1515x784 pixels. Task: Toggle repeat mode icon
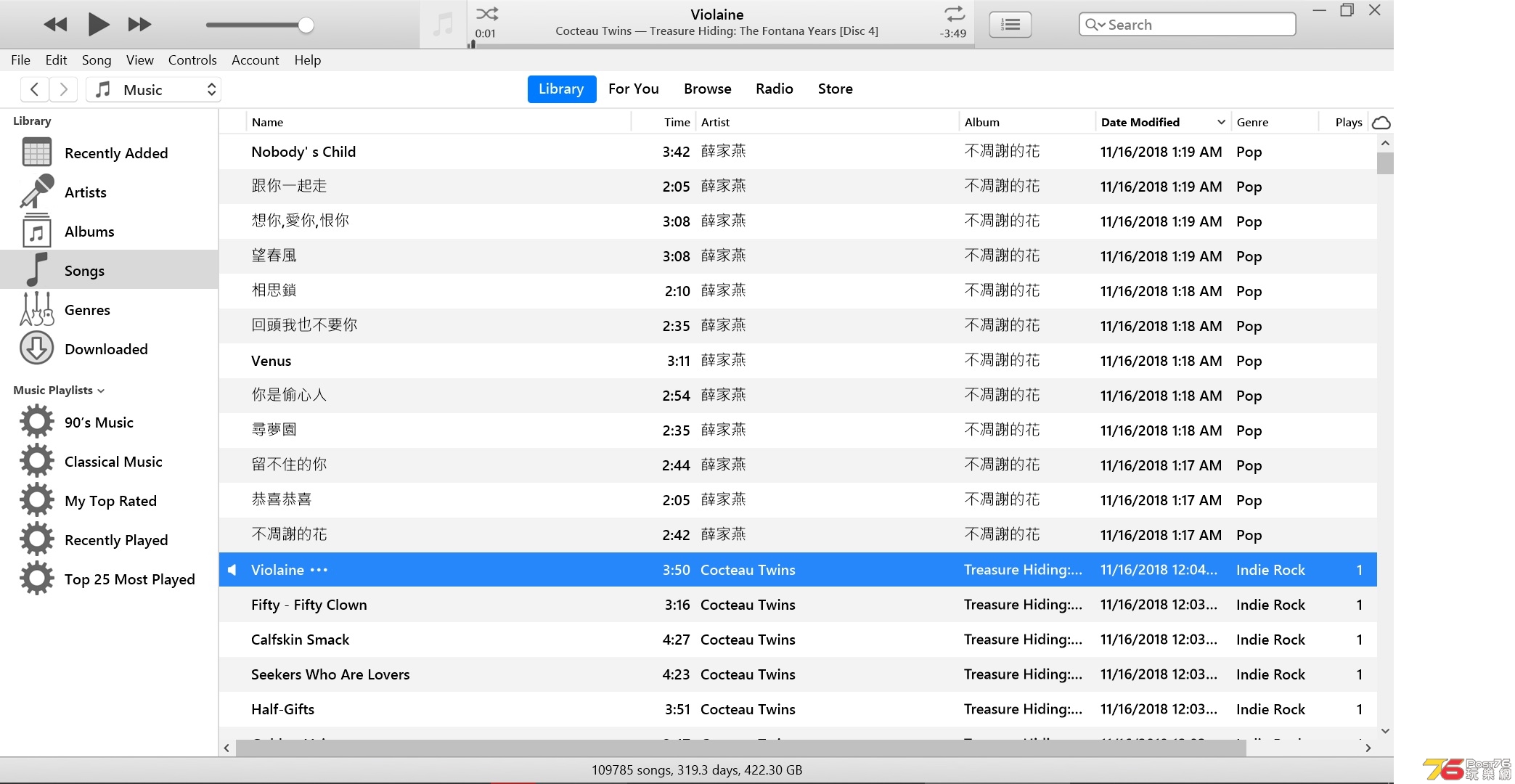pos(954,14)
